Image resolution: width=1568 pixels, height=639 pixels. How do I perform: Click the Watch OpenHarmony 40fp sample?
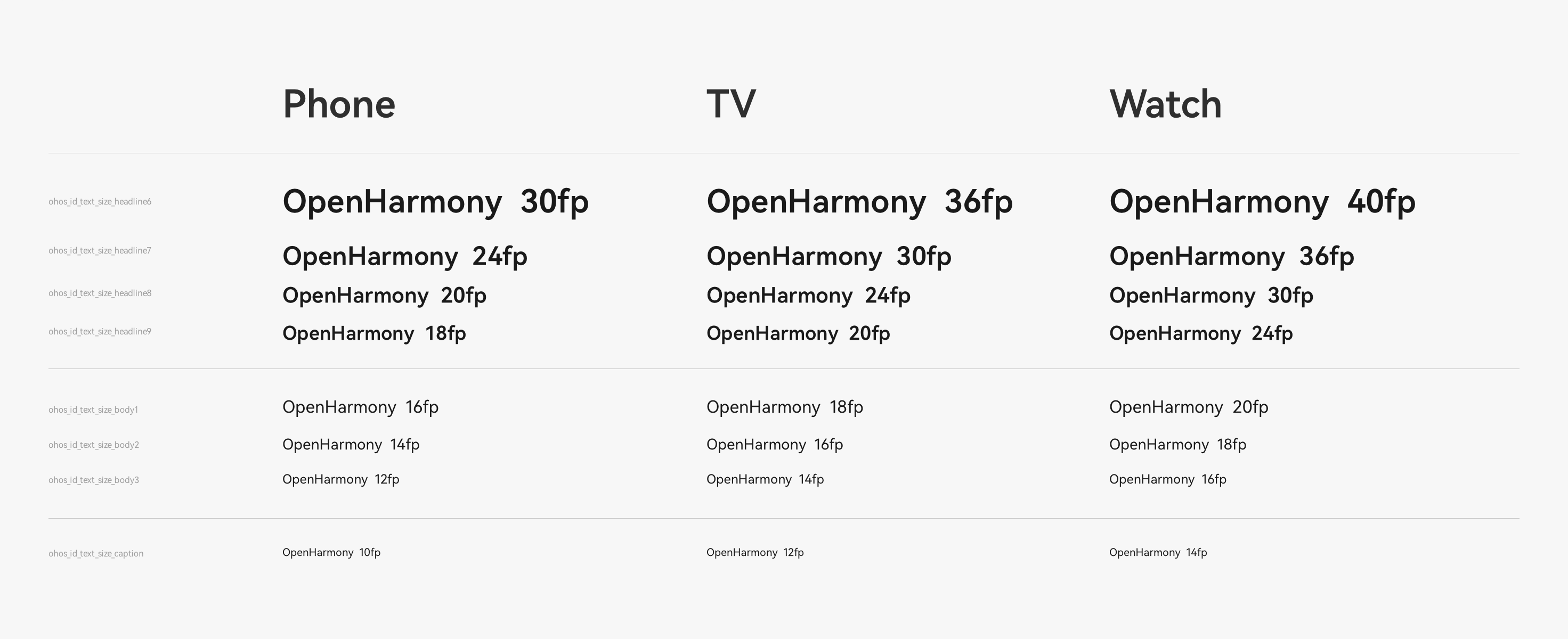[1262, 201]
